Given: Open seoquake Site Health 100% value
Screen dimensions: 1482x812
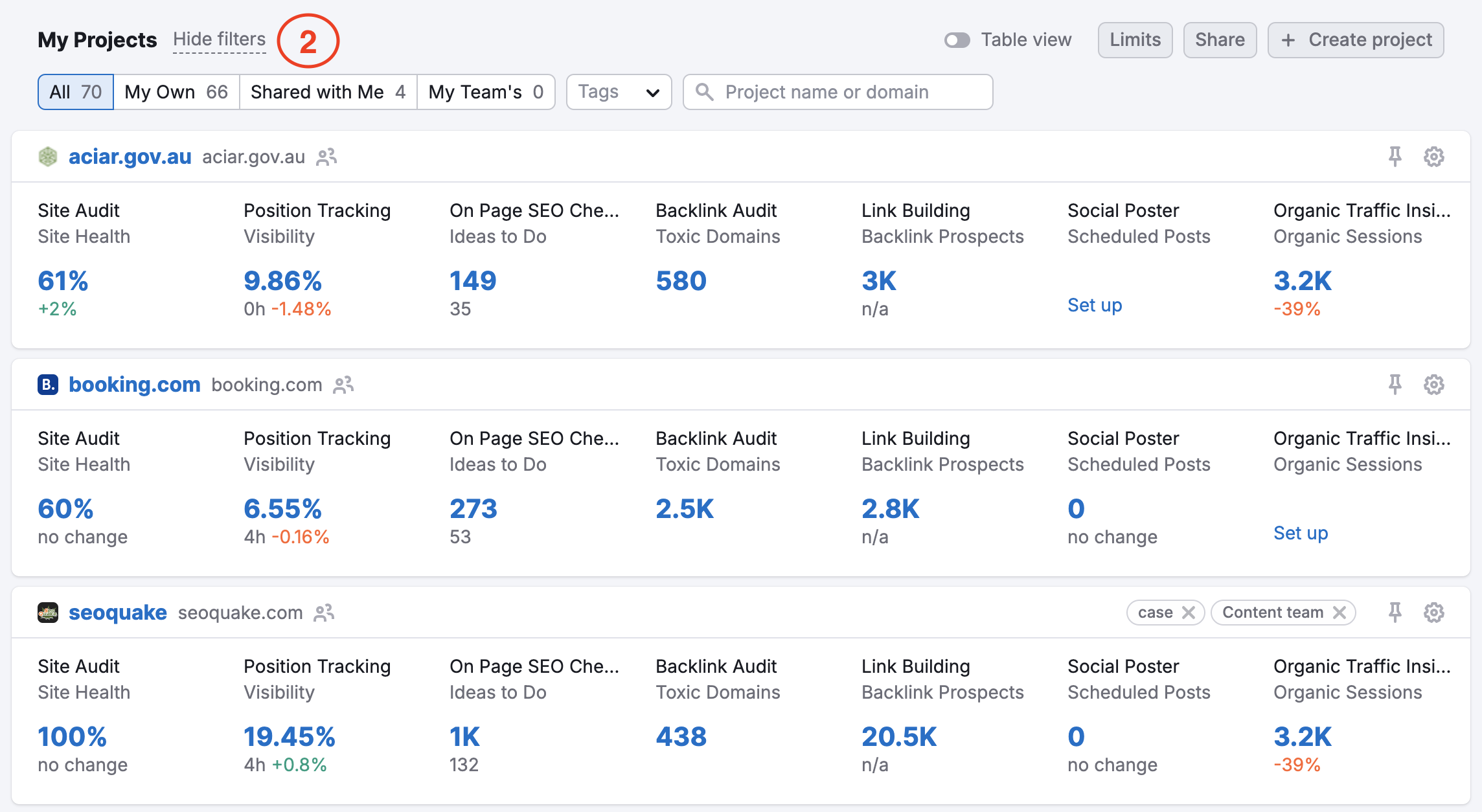Looking at the screenshot, I should coord(72,737).
